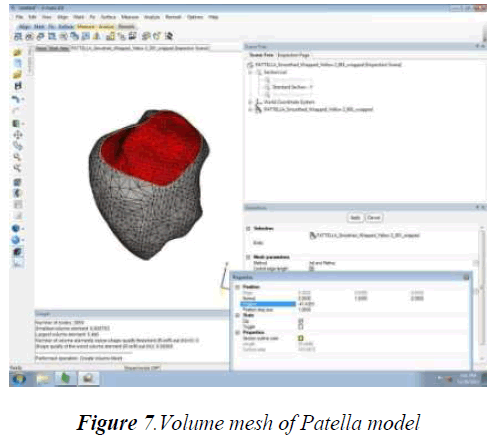The image size is (492, 438).
Task: Click the first icon in the top toolbar row
Action: pyautogui.click(x=18, y=36)
